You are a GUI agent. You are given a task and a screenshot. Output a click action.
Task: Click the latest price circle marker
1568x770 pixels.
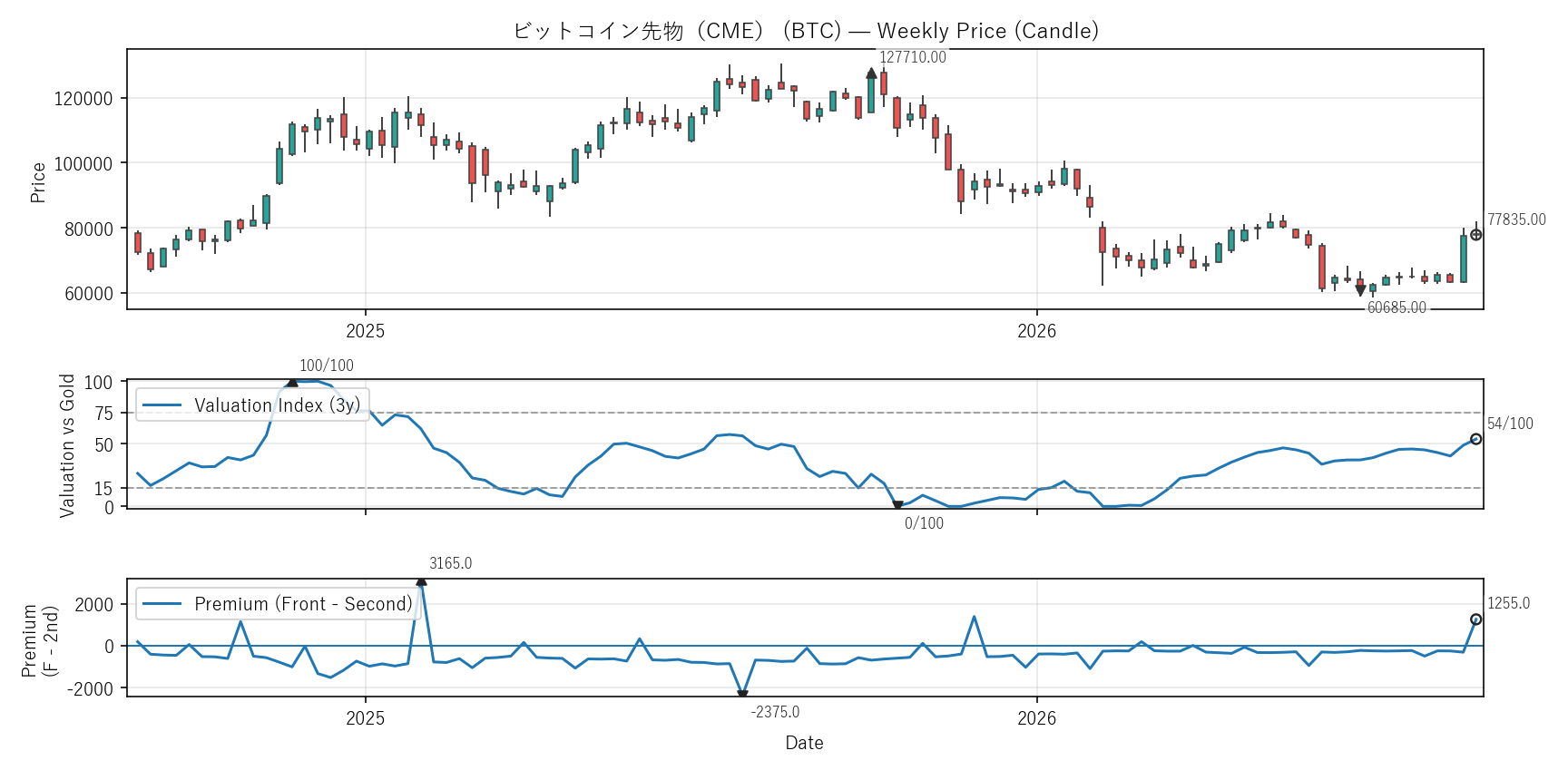(x=1476, y=235)
